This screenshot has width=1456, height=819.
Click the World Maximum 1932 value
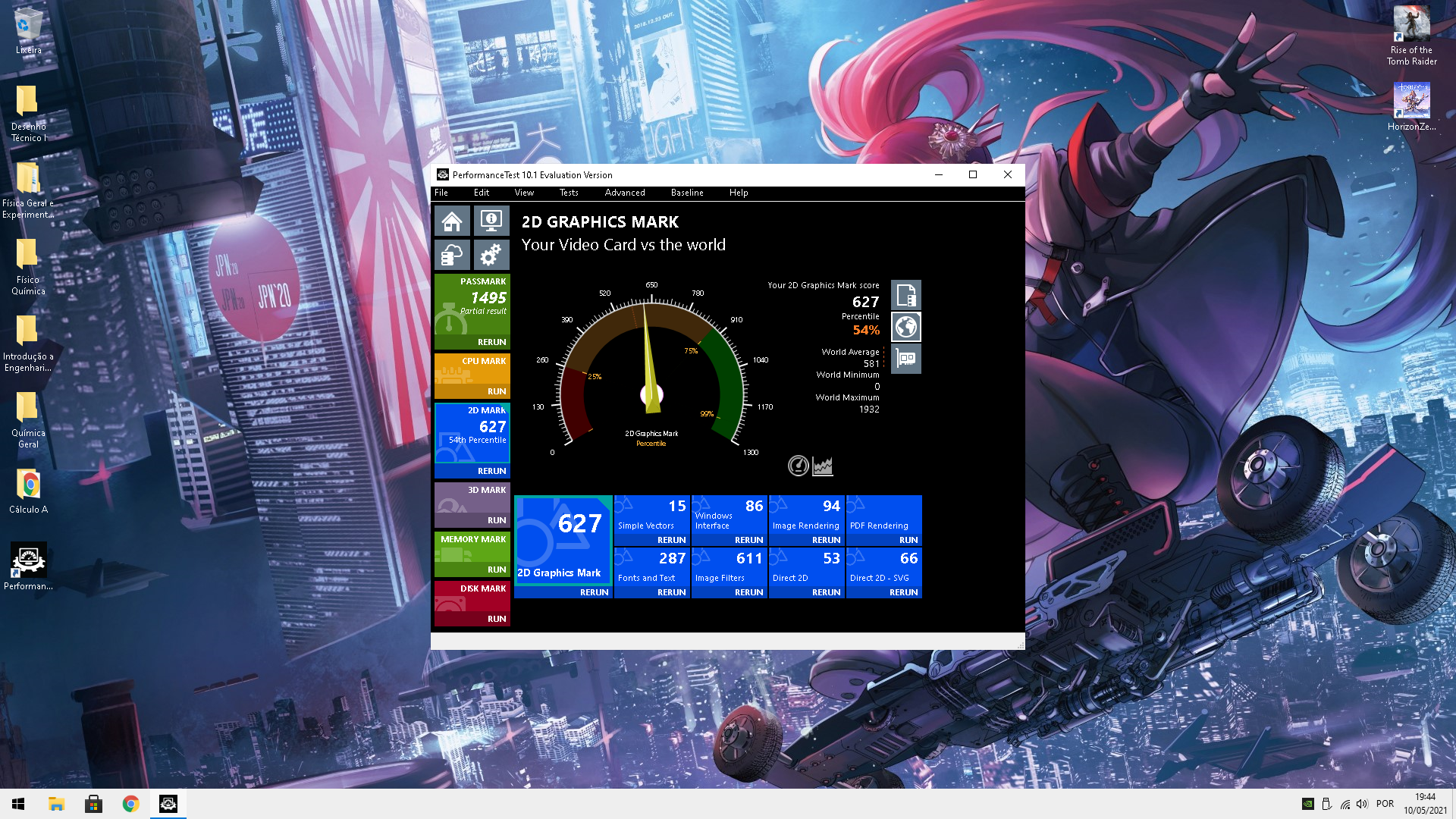coord(869,409)
